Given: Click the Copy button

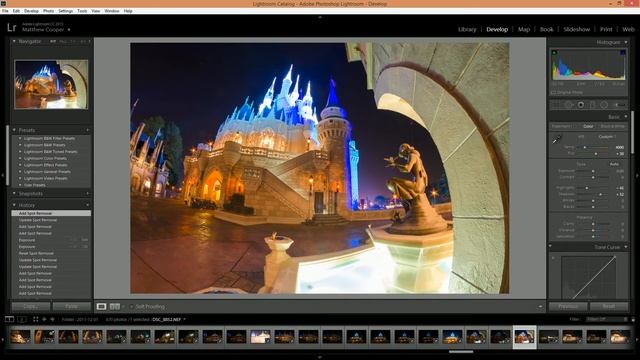Looking at the screenshot, I should [x=31, y=306].
